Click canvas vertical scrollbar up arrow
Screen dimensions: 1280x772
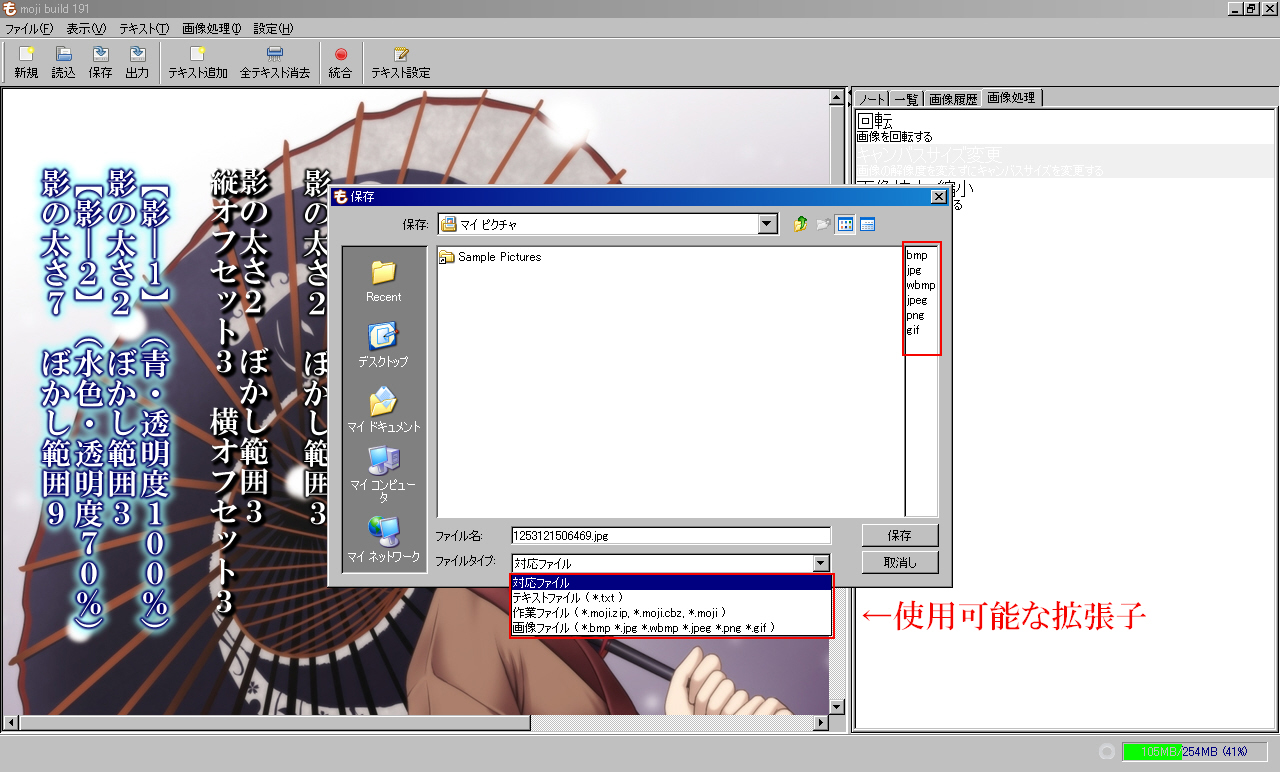point(838,97)
